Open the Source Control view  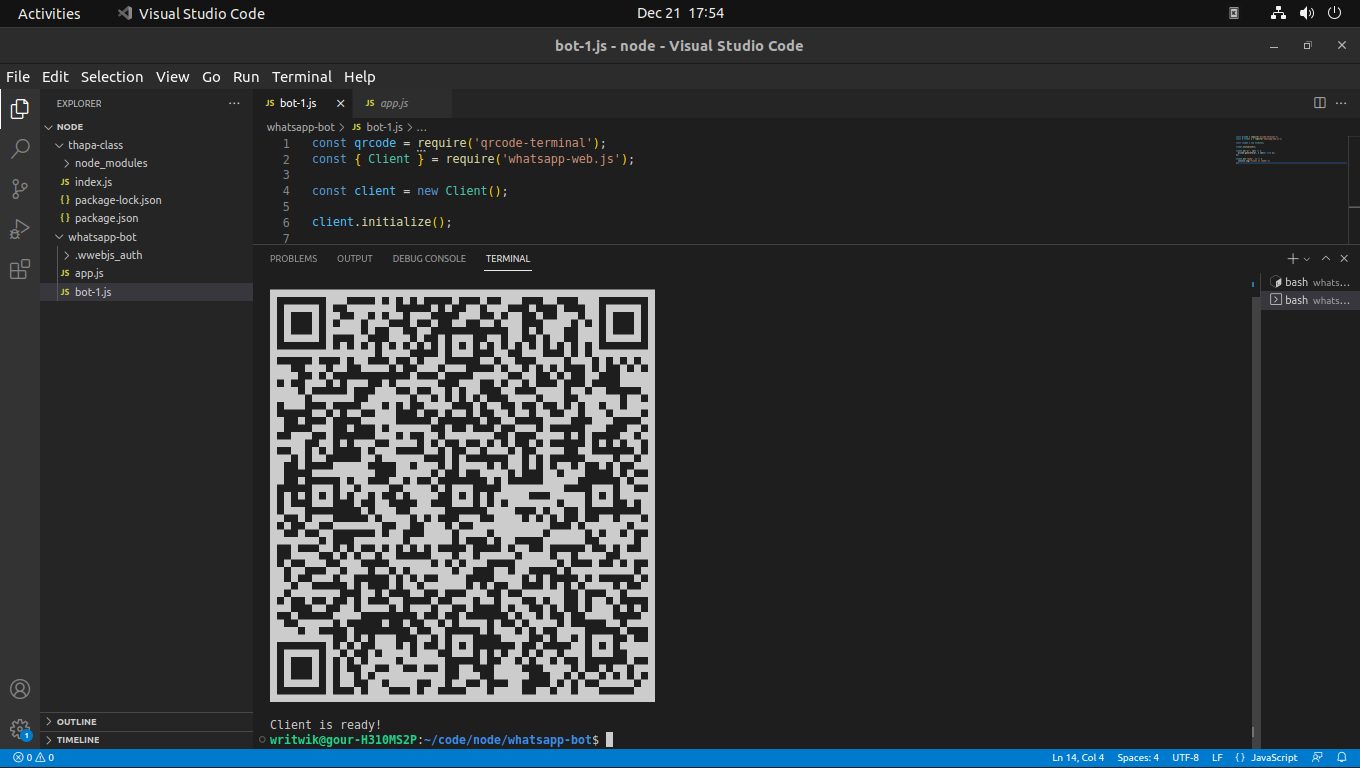(x=20, y=188)
